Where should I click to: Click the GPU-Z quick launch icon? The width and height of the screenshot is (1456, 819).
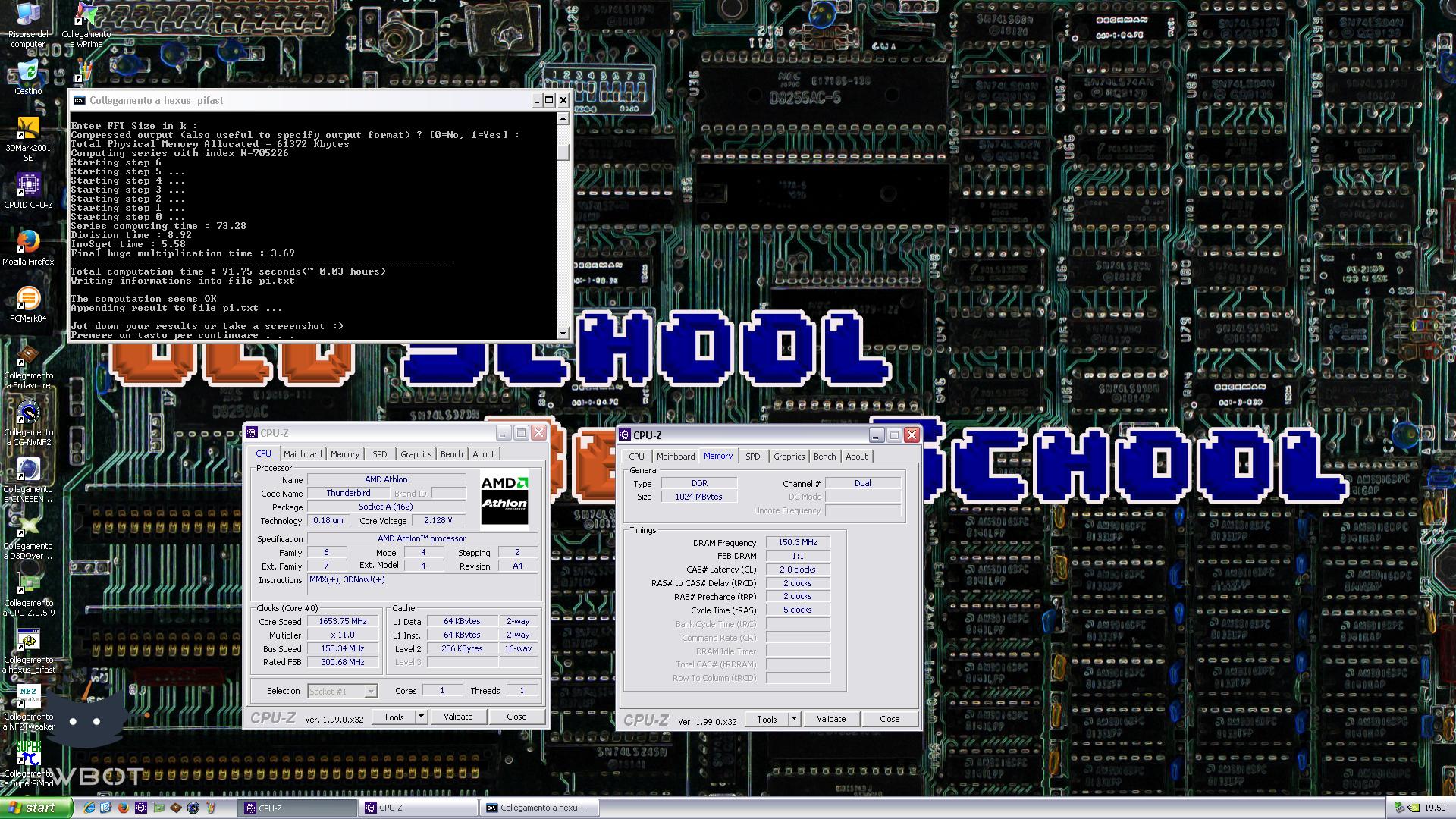pos(158,808)
